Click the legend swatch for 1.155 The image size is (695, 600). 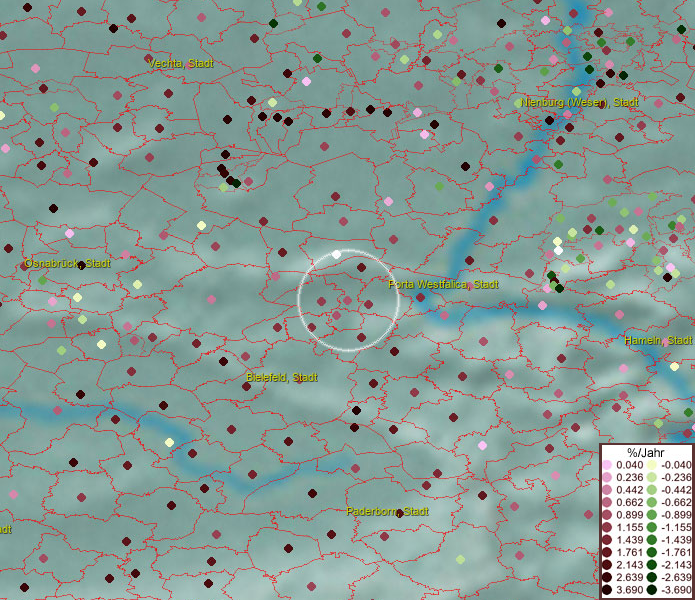pos(607,527)
